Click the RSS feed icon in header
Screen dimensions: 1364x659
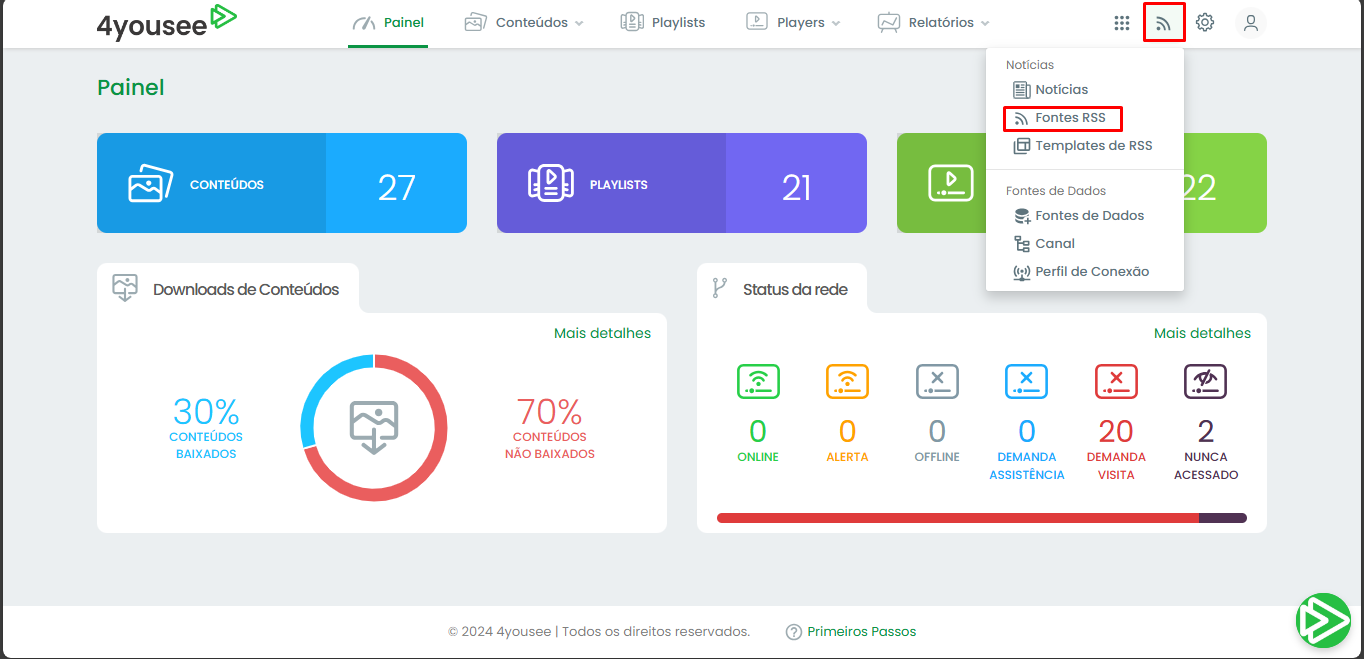(1163, 23)
